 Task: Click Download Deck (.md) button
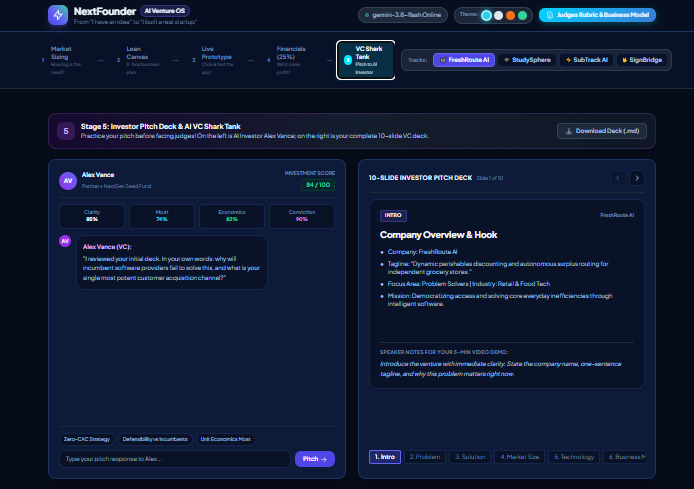tap(602, 131)
